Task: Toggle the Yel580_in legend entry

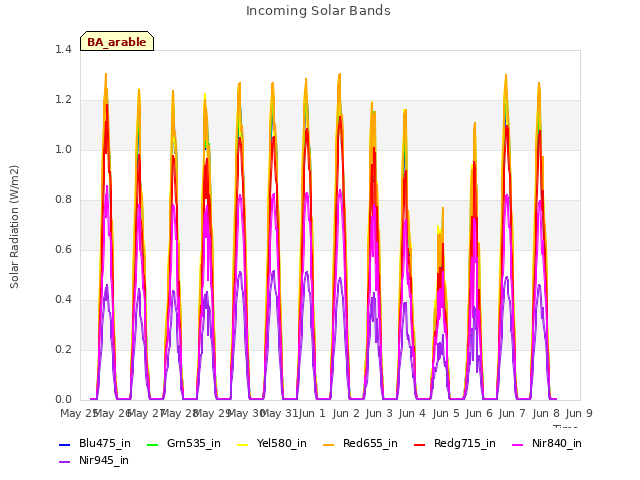Action: coord(272,443)
